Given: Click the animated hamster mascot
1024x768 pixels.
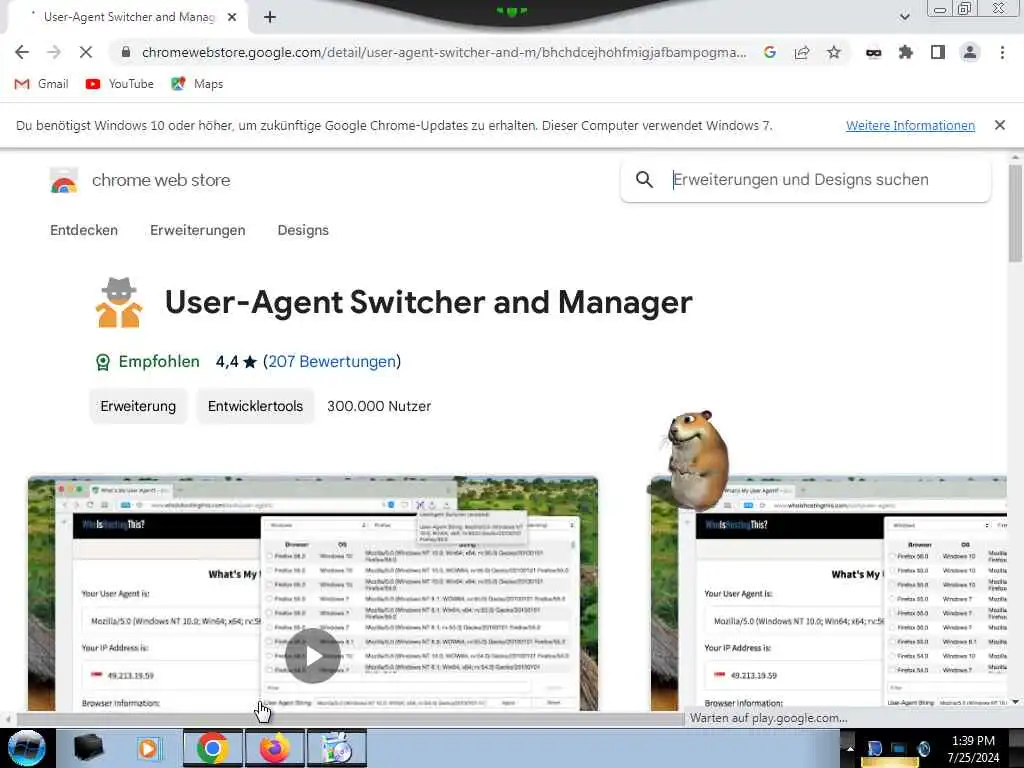Looking at the screenshot, I should click(x=697, y=460).
